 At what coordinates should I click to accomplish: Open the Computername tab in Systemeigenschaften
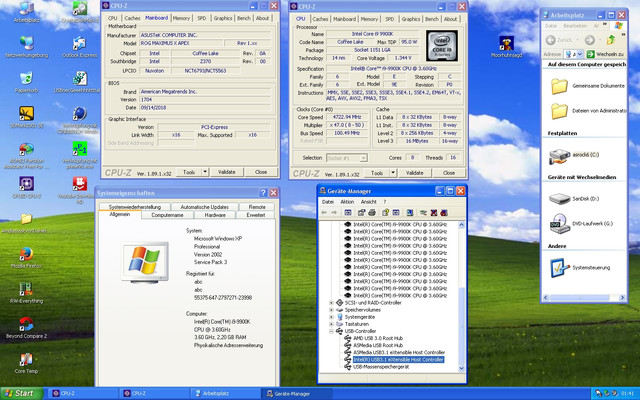tap(167, 215)
